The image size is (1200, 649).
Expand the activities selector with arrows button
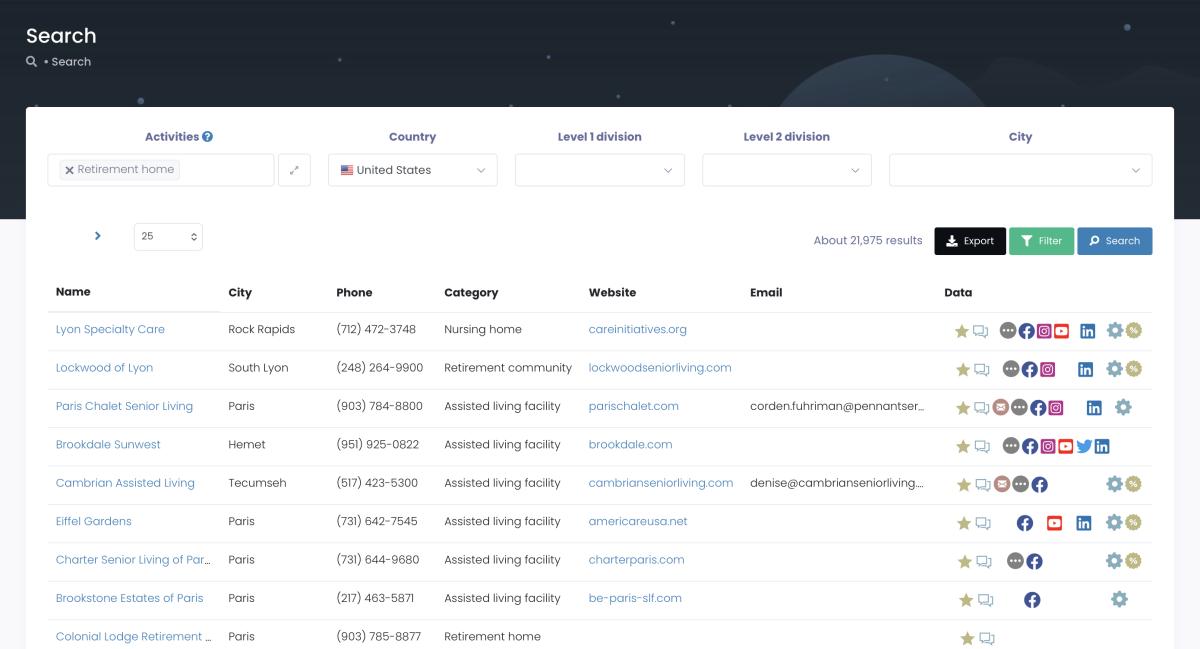point(294,170)
